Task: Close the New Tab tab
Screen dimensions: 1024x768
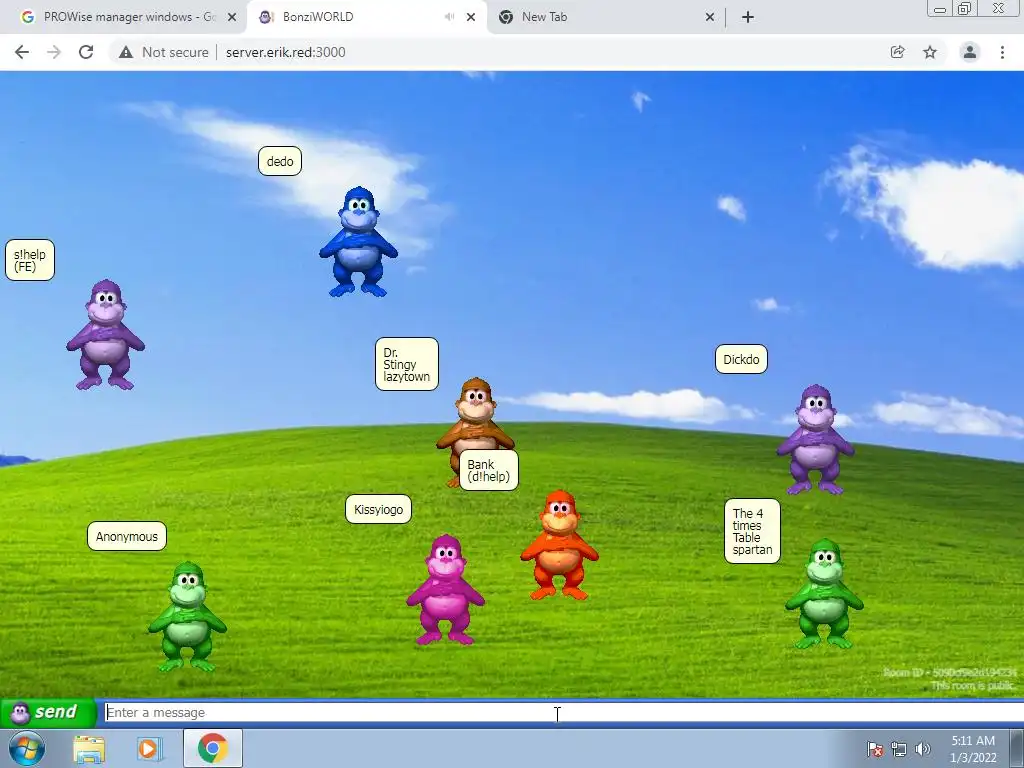Action: (x=710, y=17)
